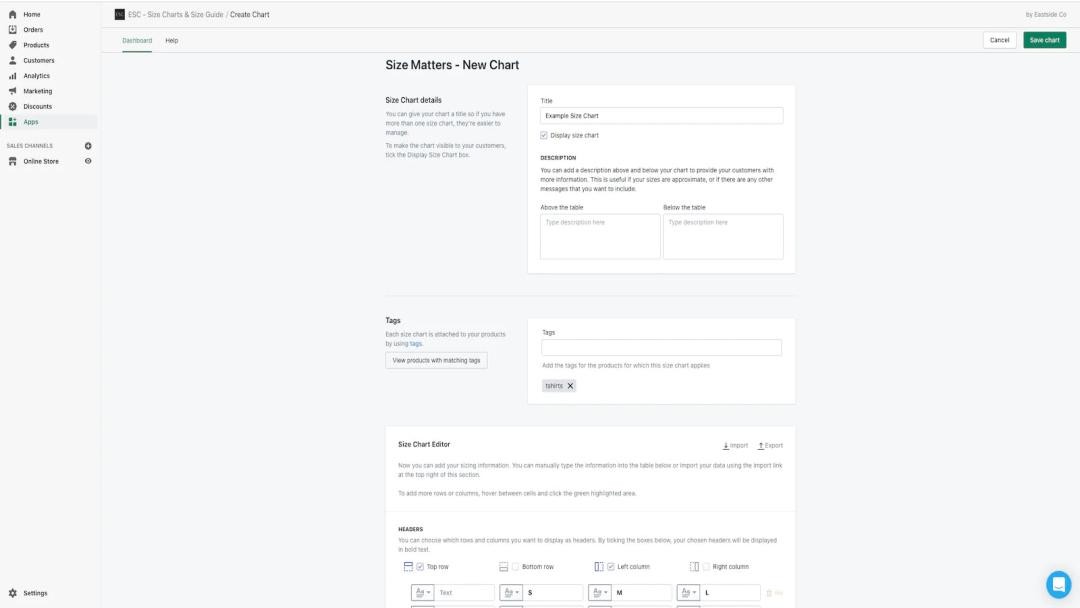Open Analytics via its bar chart icon

(x=13, y=76)
